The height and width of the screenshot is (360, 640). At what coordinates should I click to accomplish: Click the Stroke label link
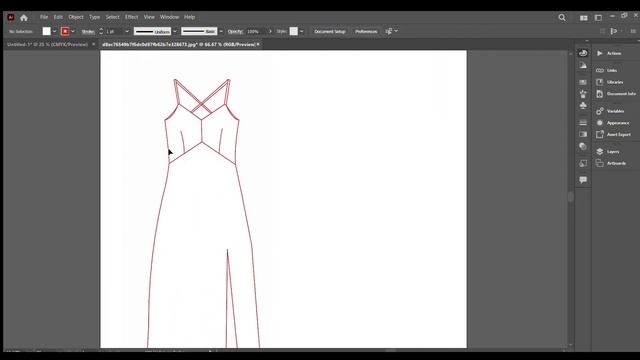pyautogui.click(x=88, y=31)
